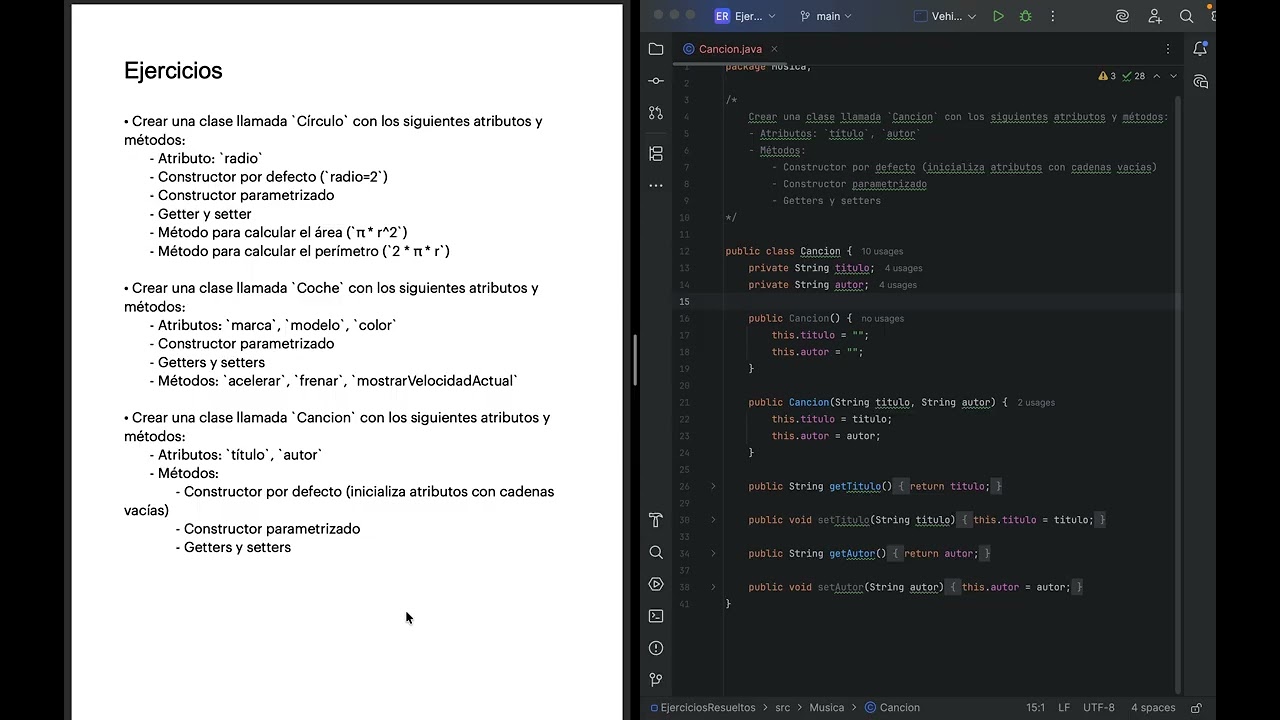The image size is (1280, 720).
Task: Click 'private String titulo;' code line
Action: coord(811,269)
